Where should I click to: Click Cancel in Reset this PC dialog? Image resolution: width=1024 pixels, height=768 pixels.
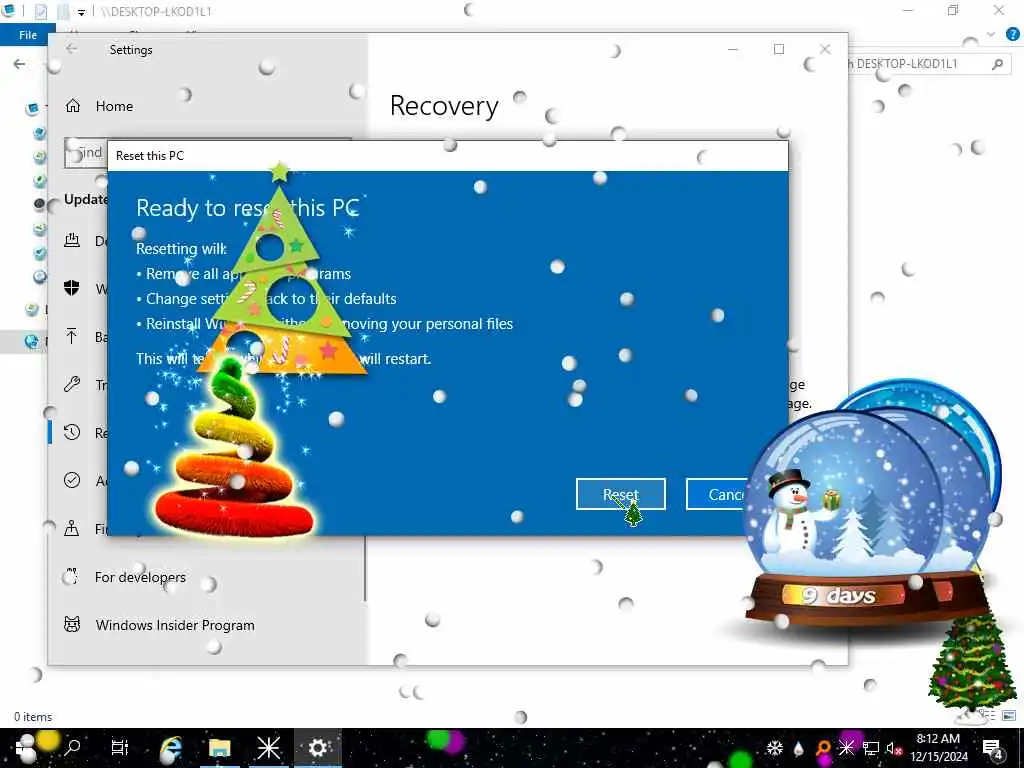click(x=725, y=494)
